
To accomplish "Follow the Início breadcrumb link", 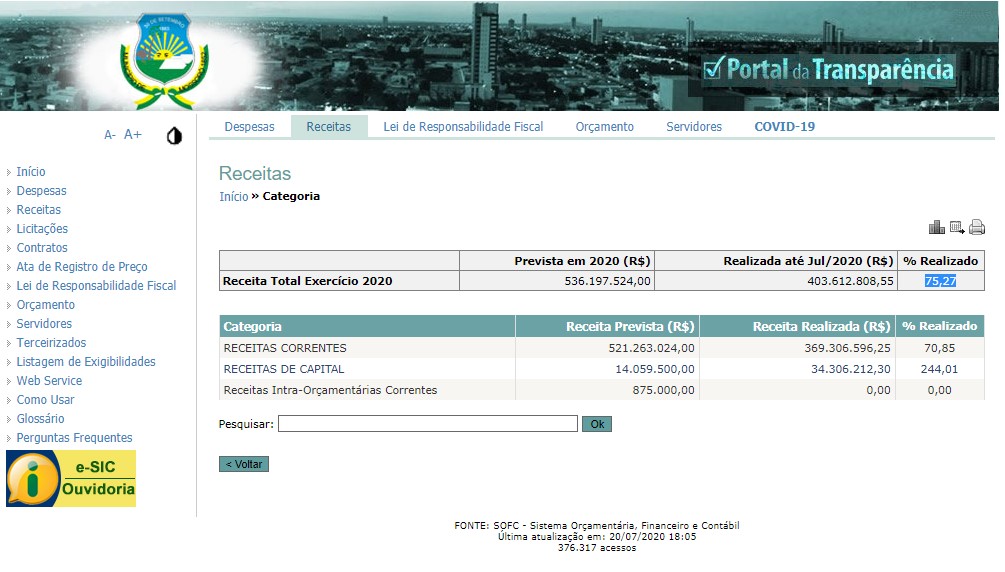I will [233, 197].
